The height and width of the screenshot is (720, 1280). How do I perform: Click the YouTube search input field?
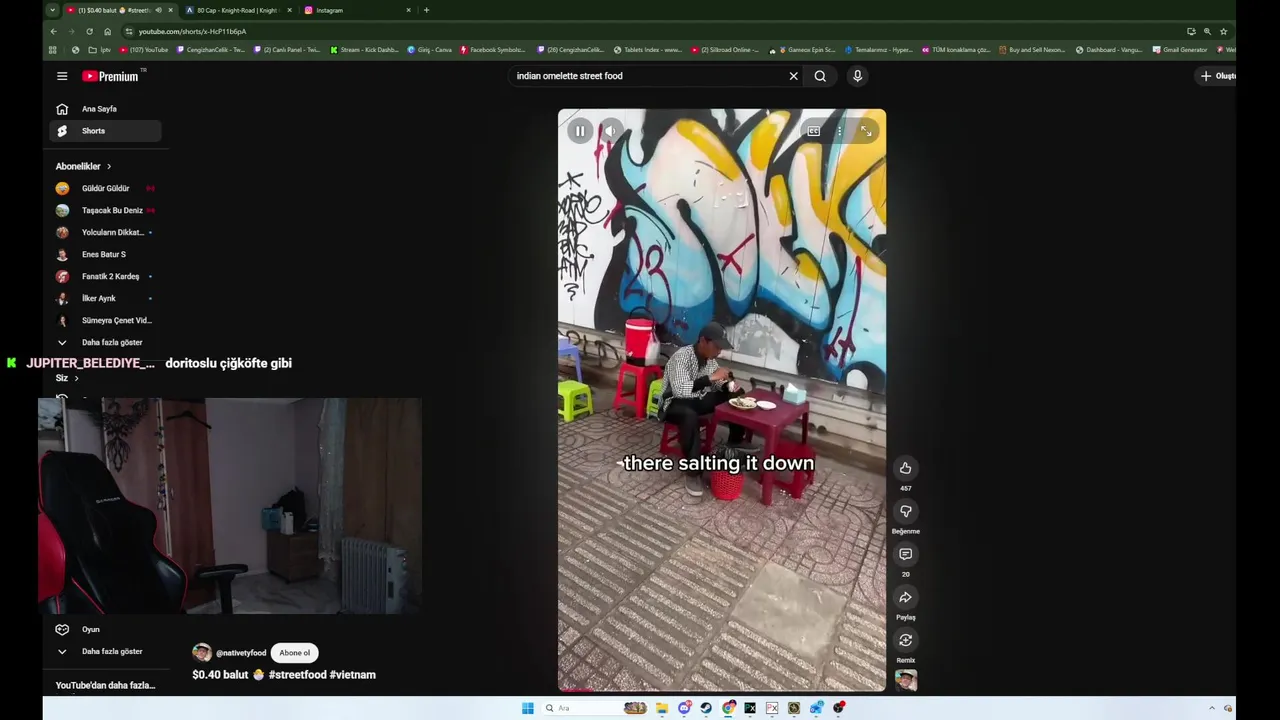click(x=648, y=76)
